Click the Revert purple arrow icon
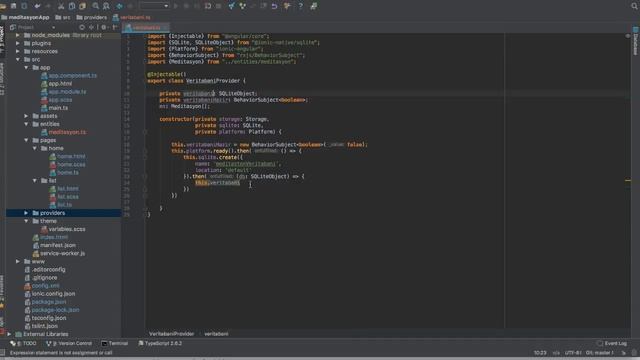640x360 pixels. [275, 6]
